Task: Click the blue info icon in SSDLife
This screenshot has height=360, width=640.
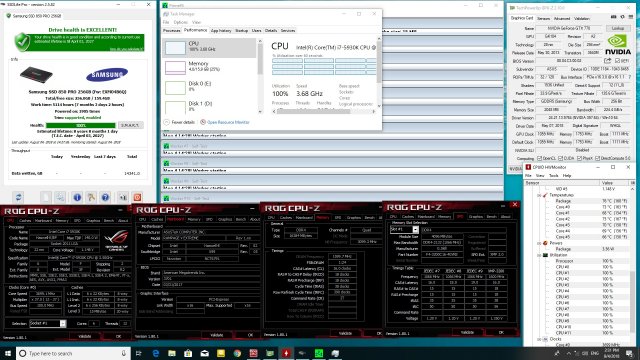Action: 77,198
